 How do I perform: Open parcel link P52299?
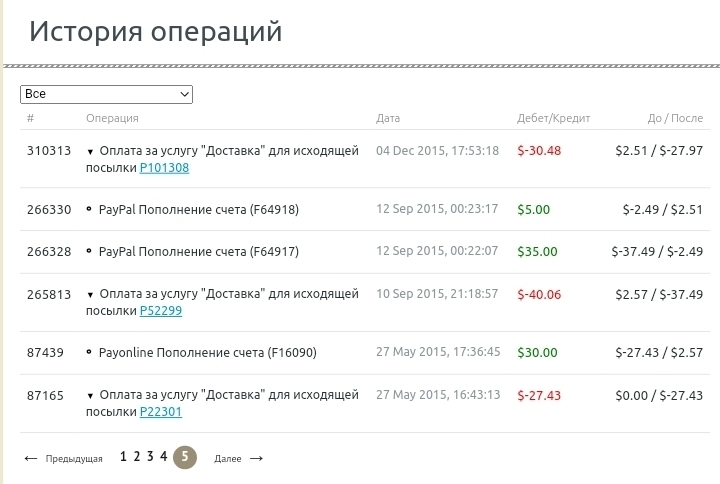[x=160, y=311]
